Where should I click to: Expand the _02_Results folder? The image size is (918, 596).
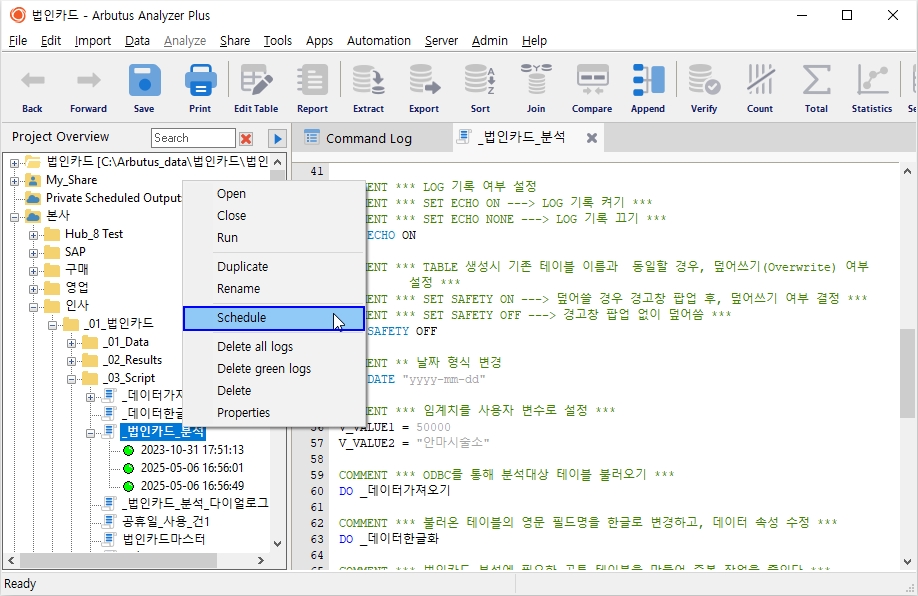point(71,361)
